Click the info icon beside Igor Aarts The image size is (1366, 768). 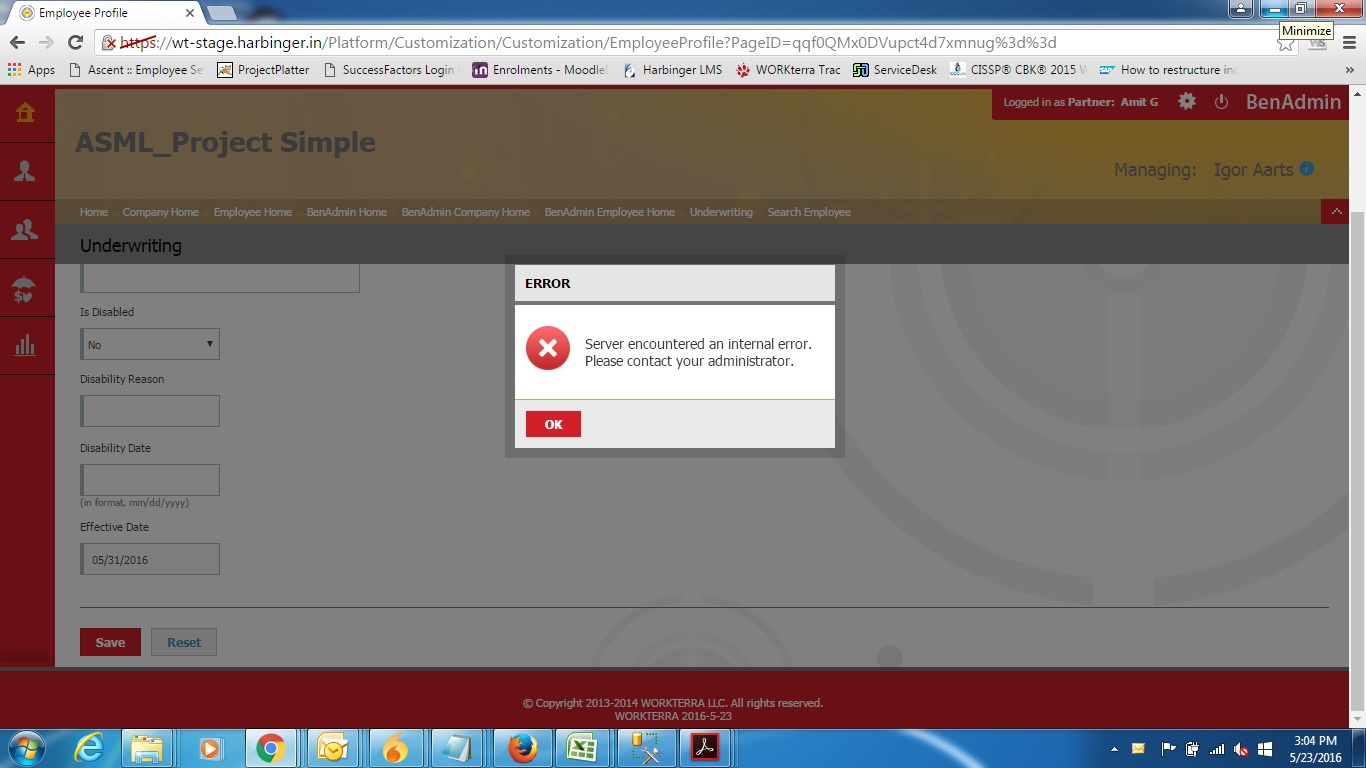[1306, 169]
